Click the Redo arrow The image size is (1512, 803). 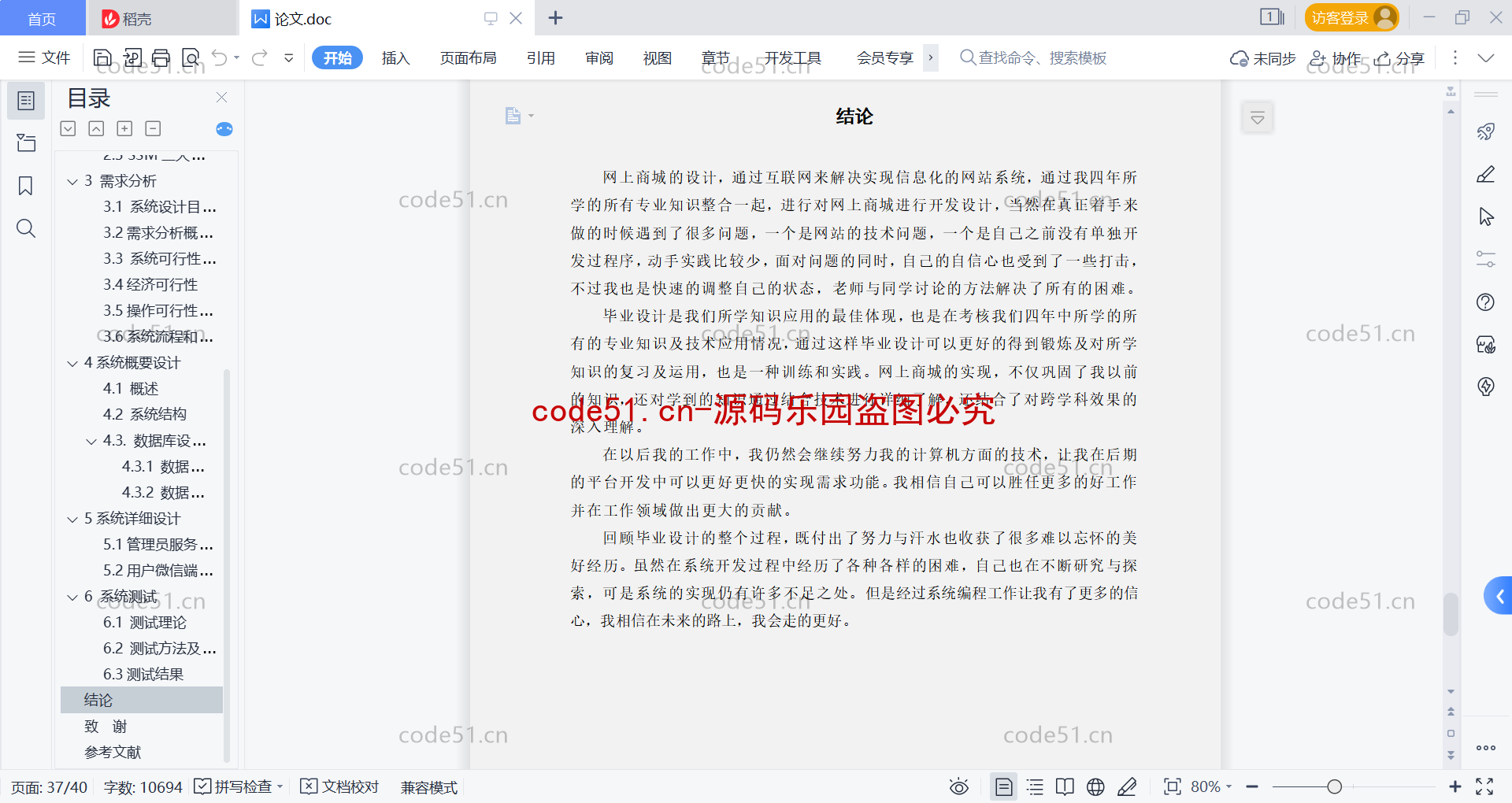[x=260, y=57]
